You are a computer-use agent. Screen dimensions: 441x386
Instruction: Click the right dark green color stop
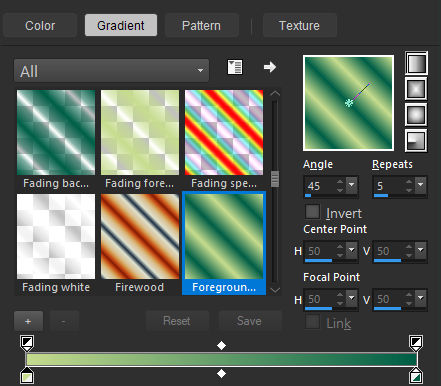pos(416,375)
